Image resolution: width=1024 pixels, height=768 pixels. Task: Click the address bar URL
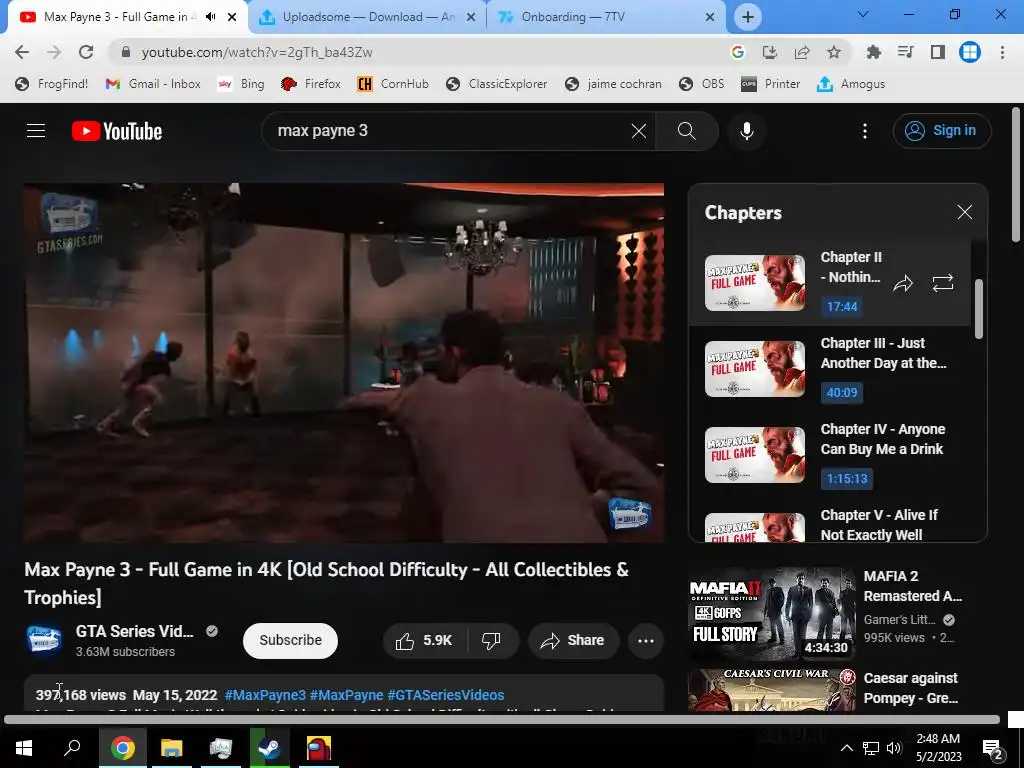[x=257, y=52]
